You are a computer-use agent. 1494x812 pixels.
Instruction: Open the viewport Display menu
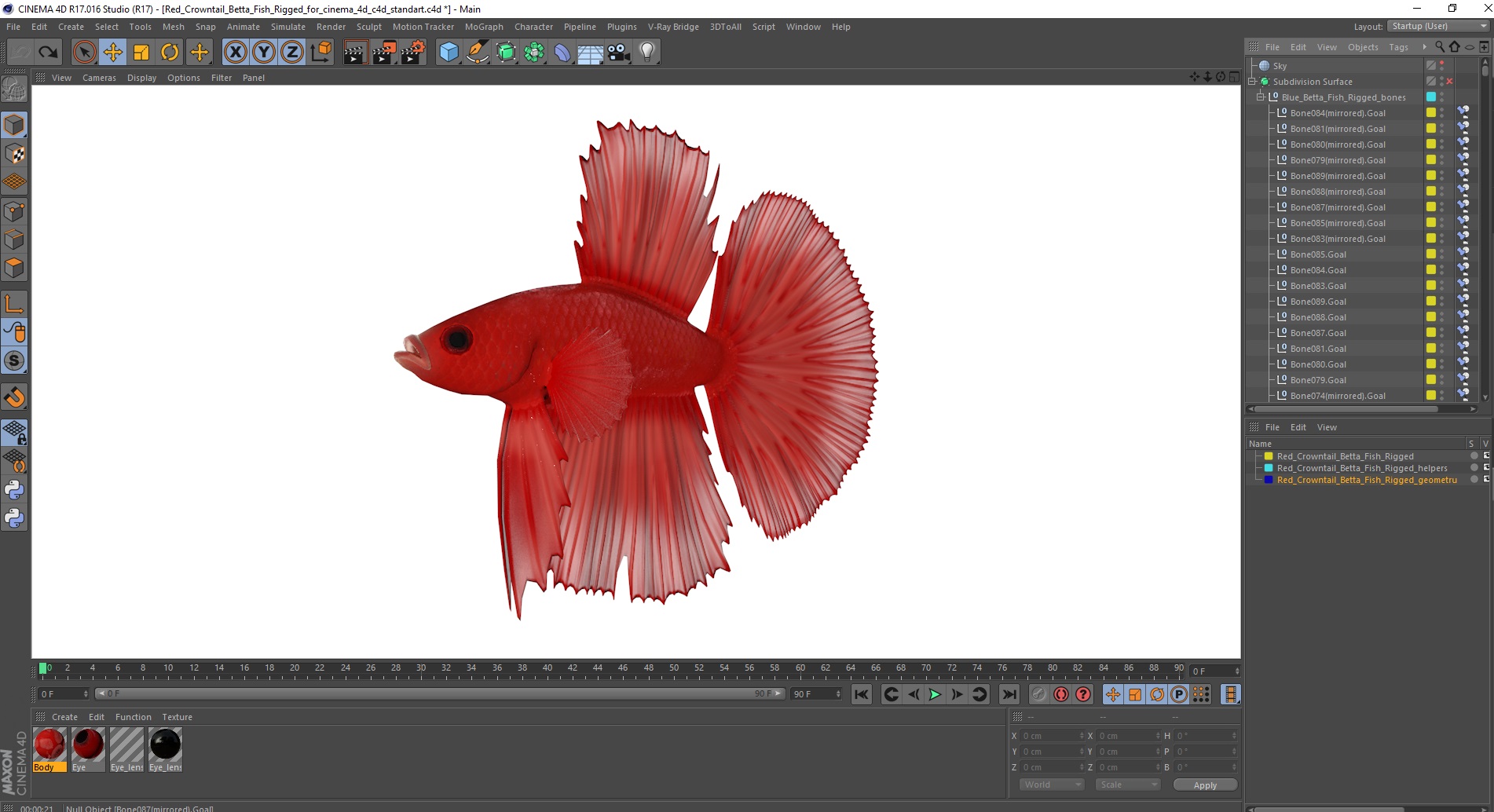[x=141, y=78]
